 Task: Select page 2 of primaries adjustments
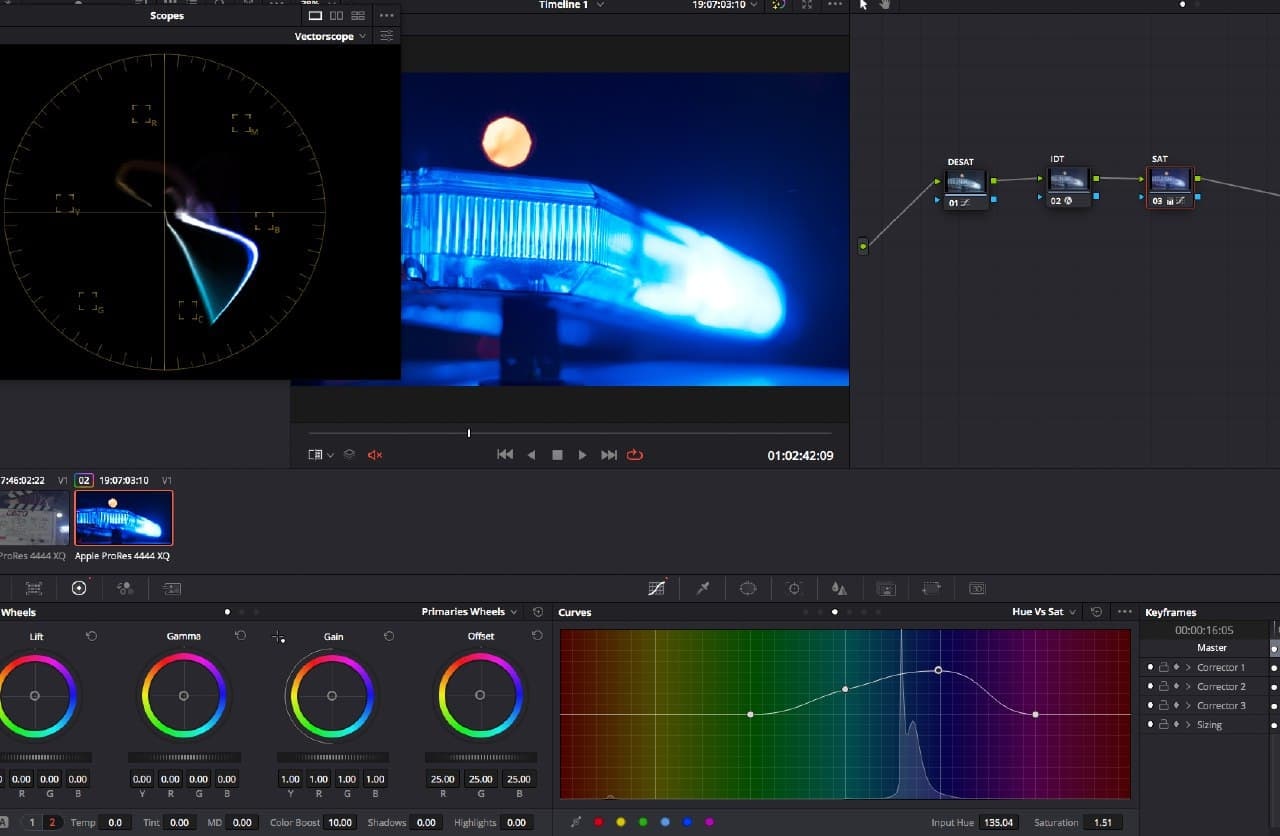coord(52,822)
